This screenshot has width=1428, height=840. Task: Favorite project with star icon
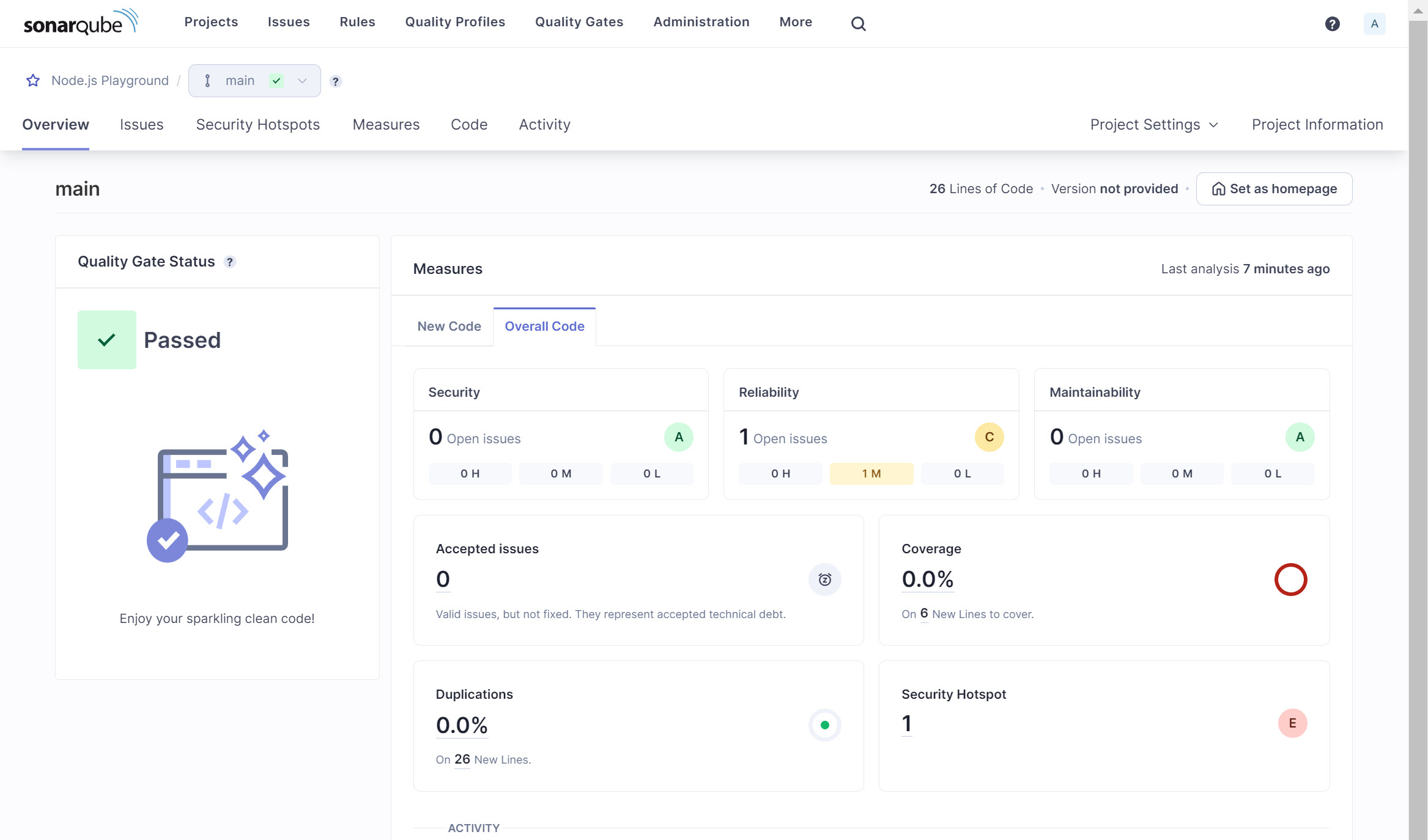point(33,81)
